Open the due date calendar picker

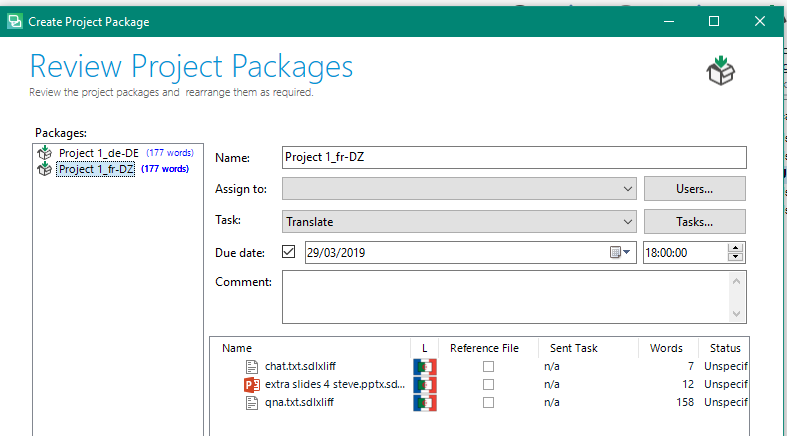(620, 252)
